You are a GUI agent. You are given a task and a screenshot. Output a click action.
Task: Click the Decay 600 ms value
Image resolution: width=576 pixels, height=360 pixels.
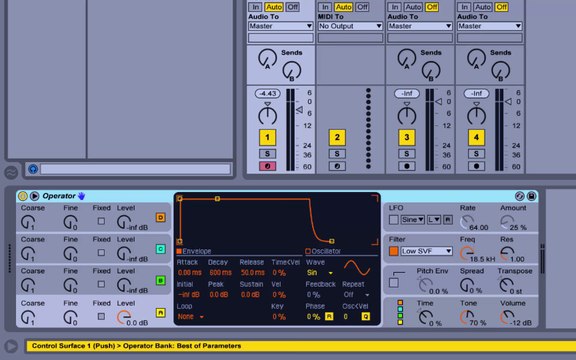click(x=220, y=273)
